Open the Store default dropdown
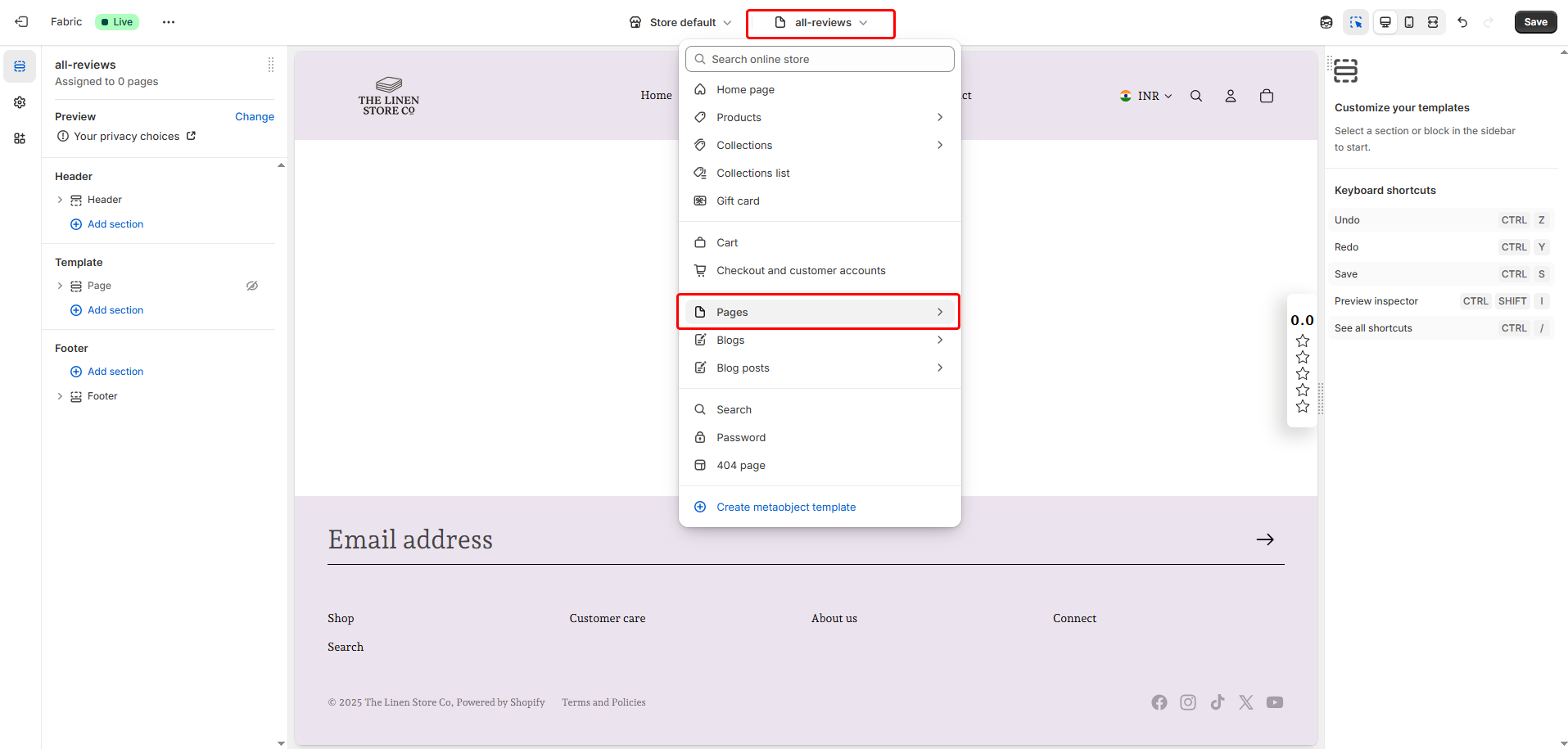This screenshot has width=1568, height=749. 680,22
